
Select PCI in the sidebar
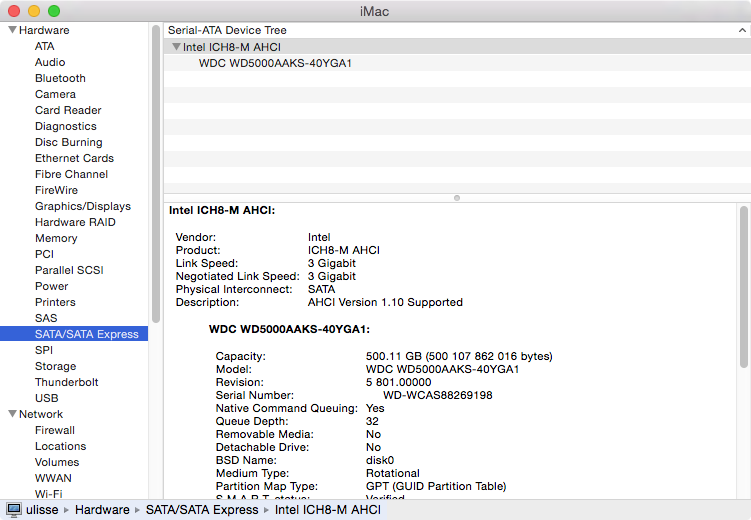tap(45, 254)
